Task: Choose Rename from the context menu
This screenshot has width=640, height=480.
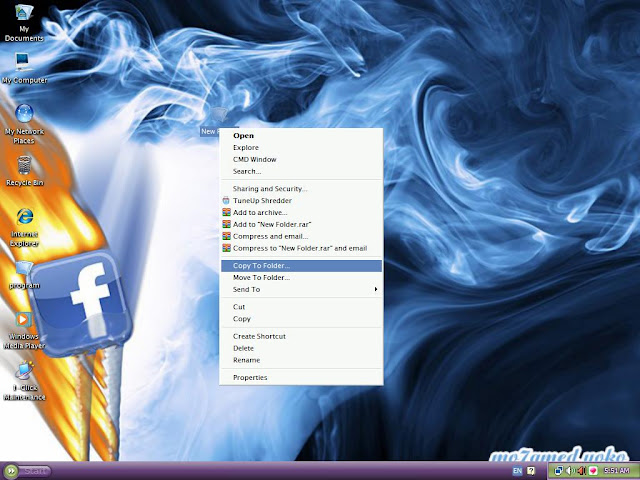Action: pyautogui.click(x=301, y=360)
